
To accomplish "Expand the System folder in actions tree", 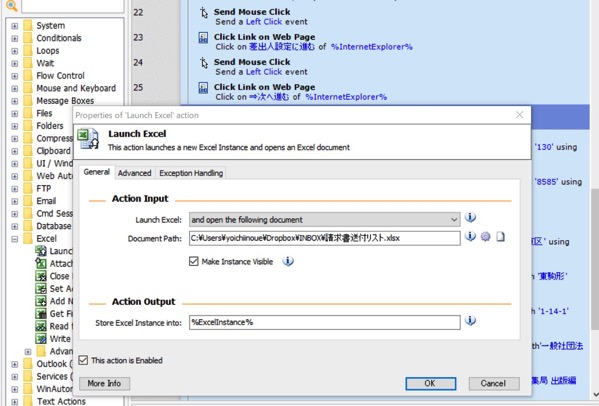I will tap(15, 26).
